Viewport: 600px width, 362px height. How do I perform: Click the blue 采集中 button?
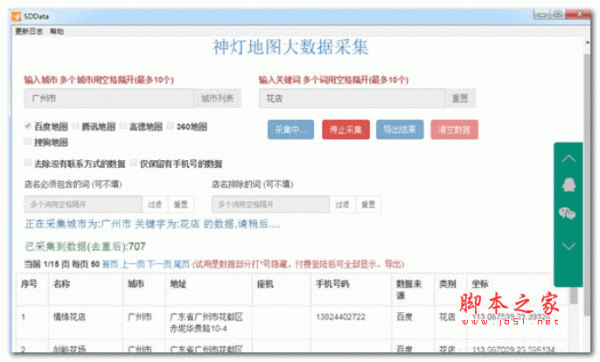click(x=291, y=129)
